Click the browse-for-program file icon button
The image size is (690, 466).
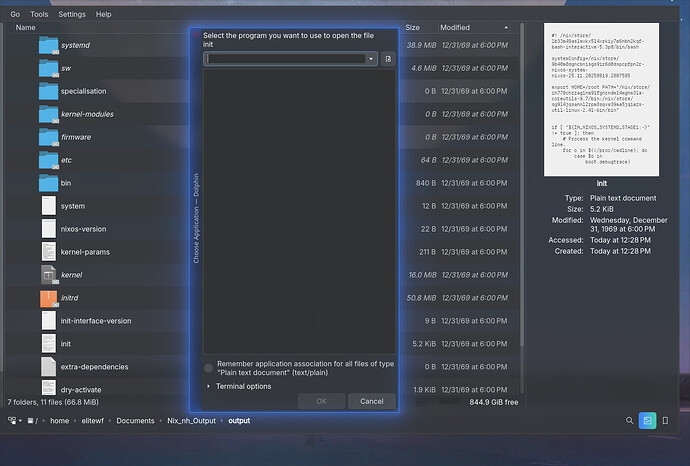coord(388,59)
